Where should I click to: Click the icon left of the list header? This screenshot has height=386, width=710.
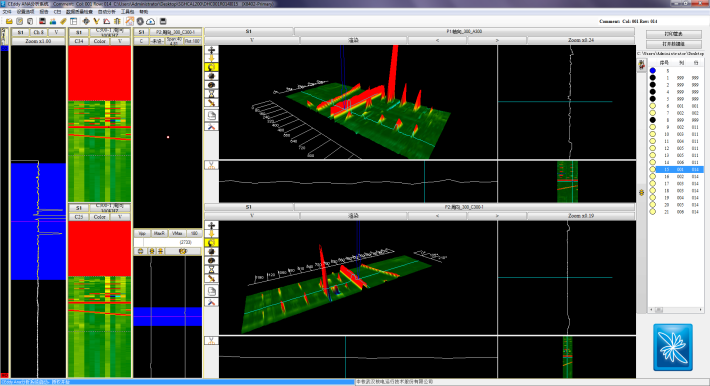coord(642,65)
